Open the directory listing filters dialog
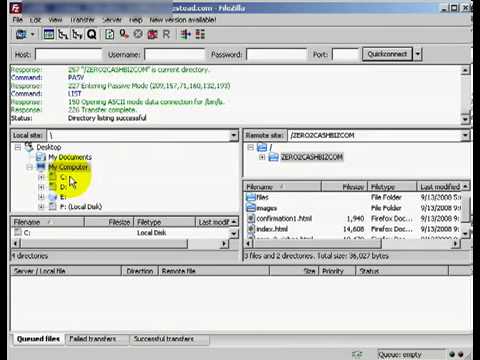The height and width of the screenshot is (360, 480). tap(186, 34)
